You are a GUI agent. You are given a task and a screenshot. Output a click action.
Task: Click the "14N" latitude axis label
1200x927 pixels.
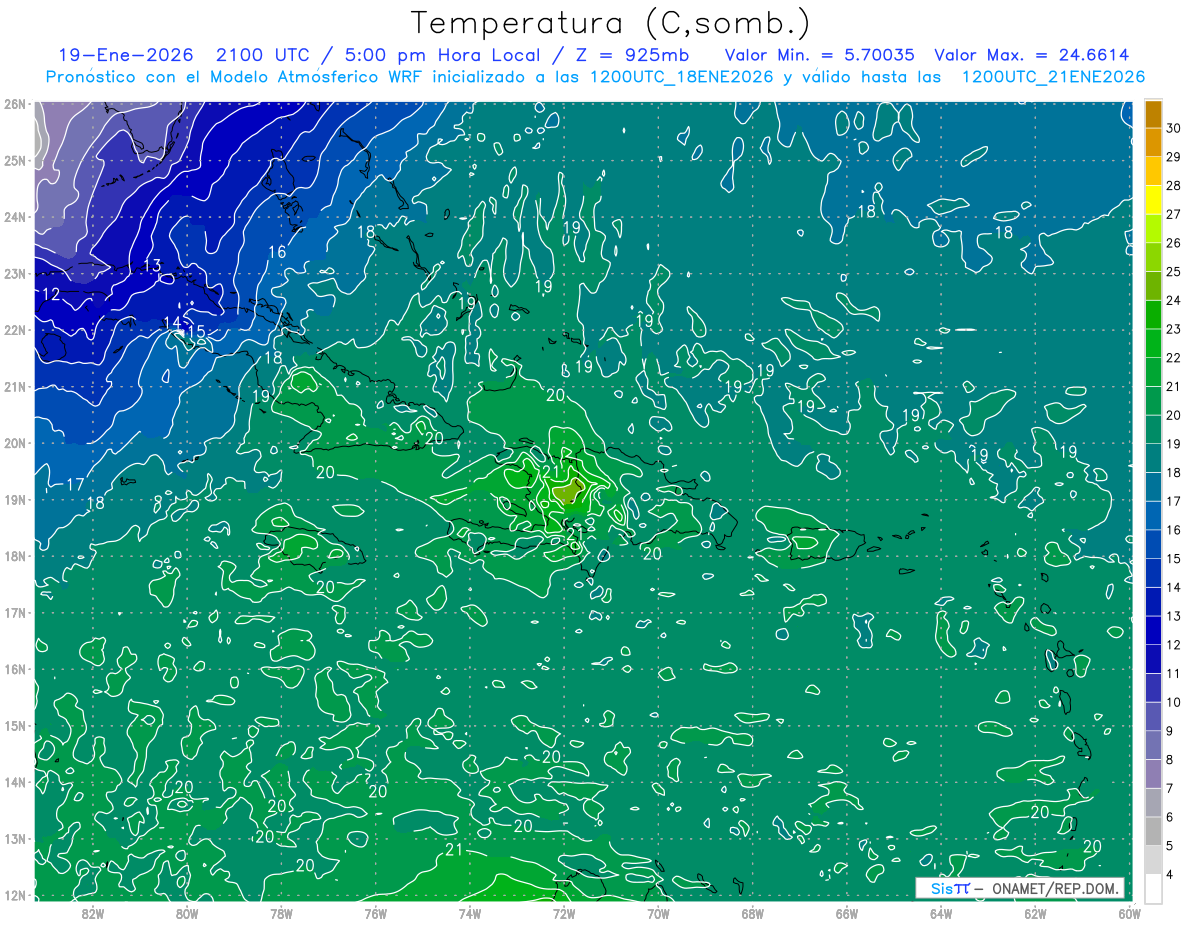click(x=14, y=782)
